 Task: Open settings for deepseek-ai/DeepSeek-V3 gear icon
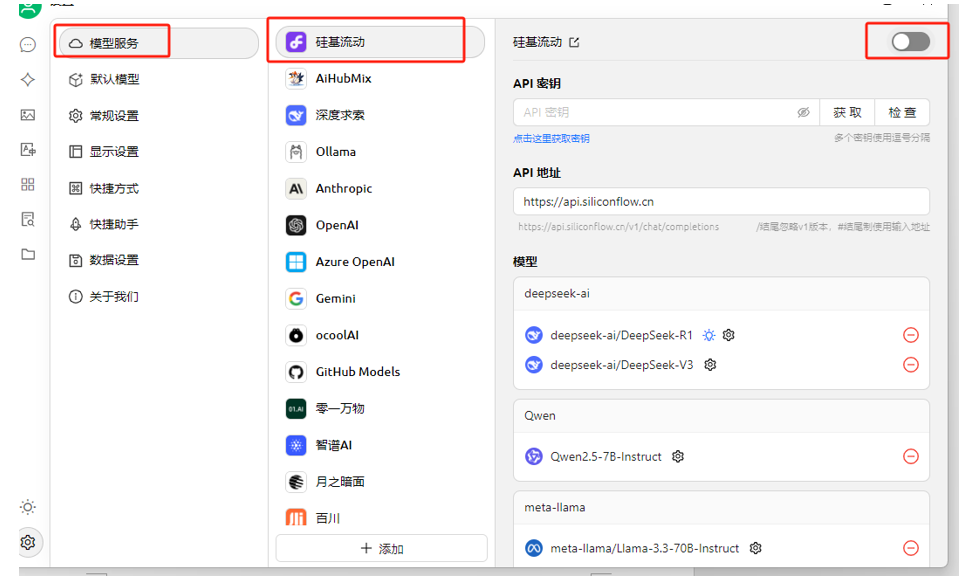click(710, 365)
